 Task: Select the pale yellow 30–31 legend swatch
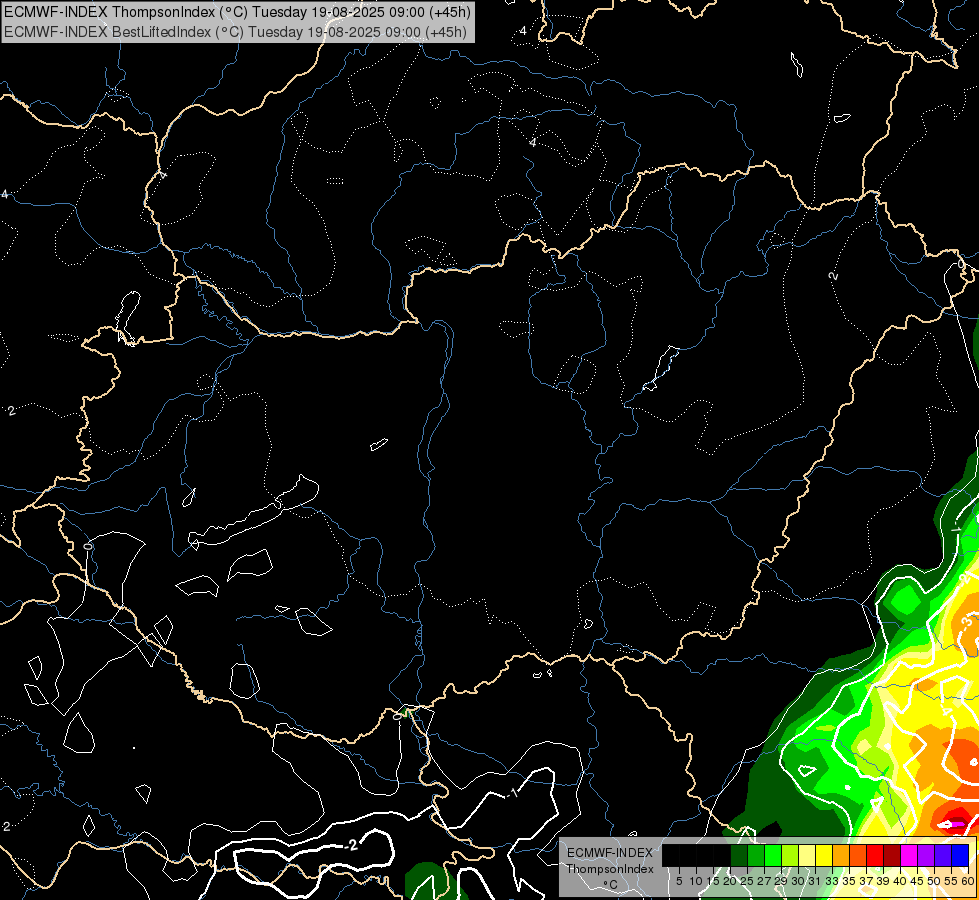tap(807, 855)
